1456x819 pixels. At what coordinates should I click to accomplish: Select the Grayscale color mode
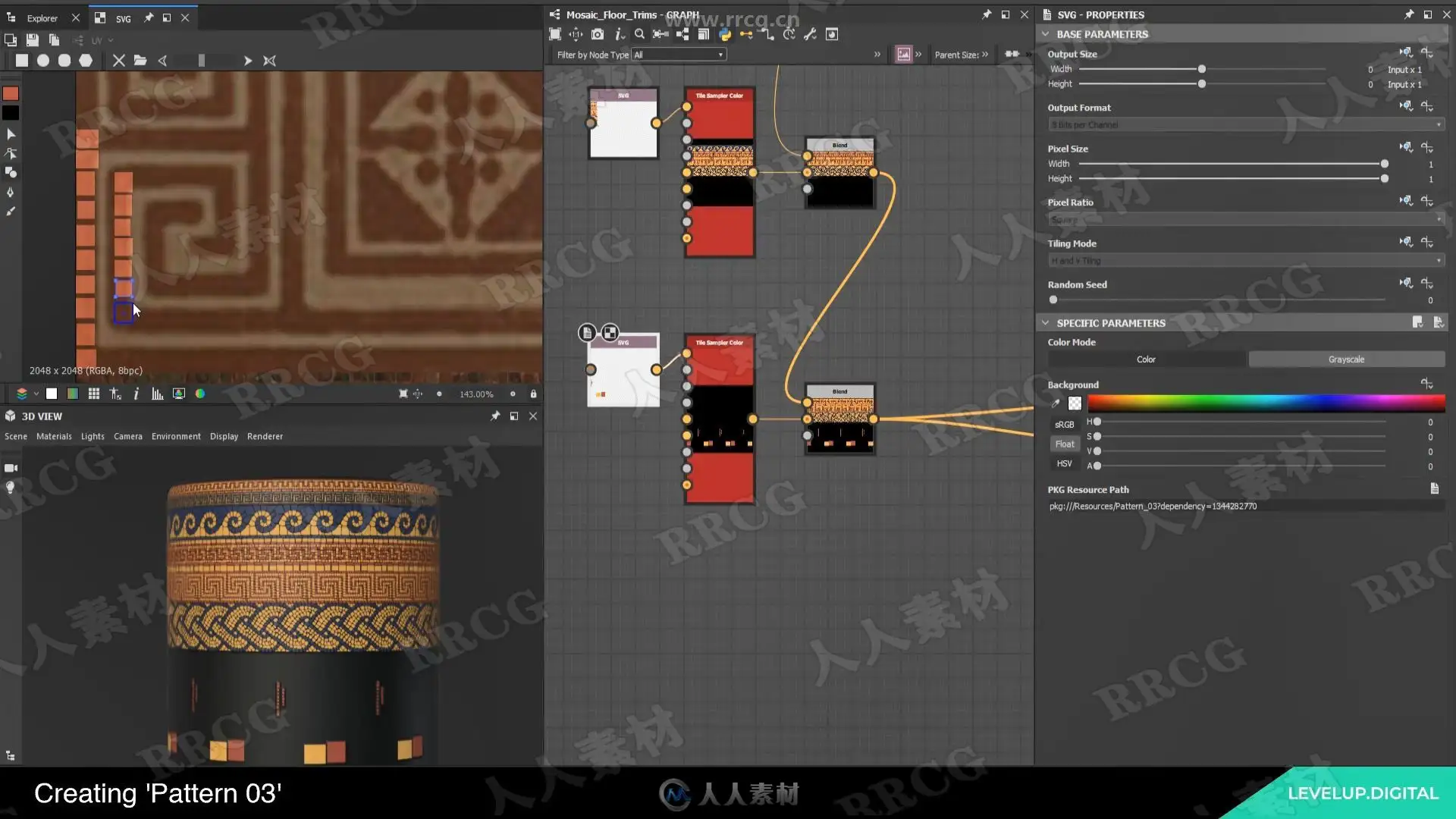1346,359
